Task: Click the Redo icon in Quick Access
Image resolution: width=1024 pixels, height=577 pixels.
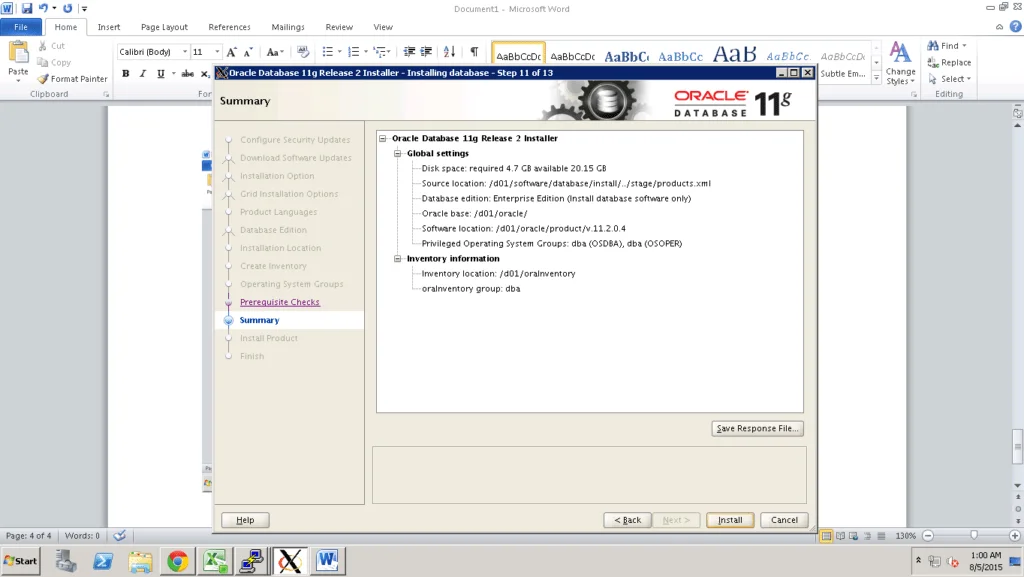Action: (67, 8)
